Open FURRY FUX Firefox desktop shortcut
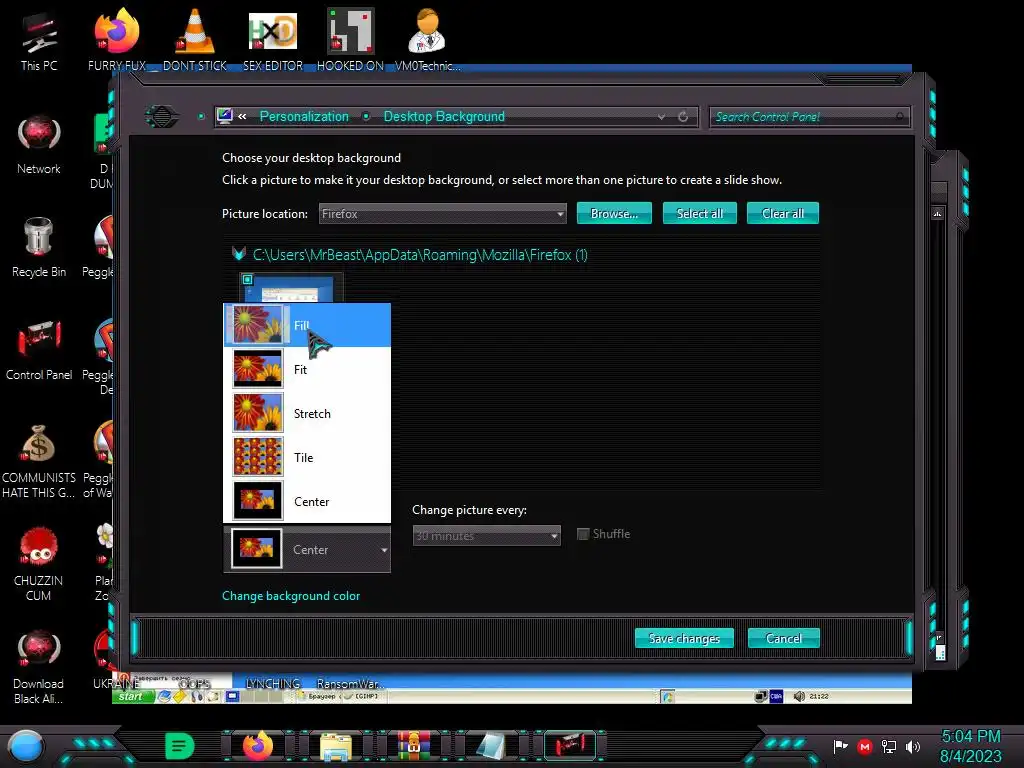 pos(117,40)
